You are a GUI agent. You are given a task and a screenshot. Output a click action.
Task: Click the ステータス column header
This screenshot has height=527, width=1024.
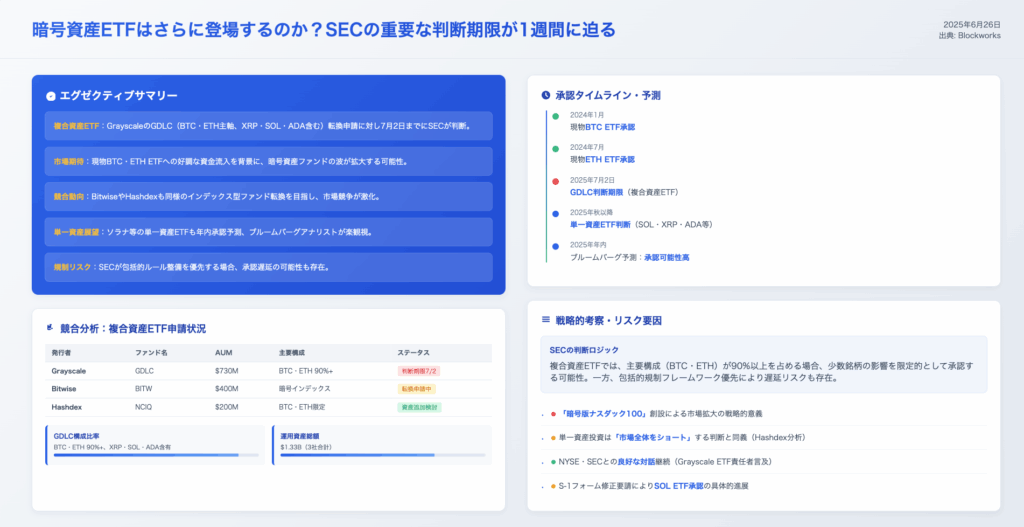pos(413,353)
